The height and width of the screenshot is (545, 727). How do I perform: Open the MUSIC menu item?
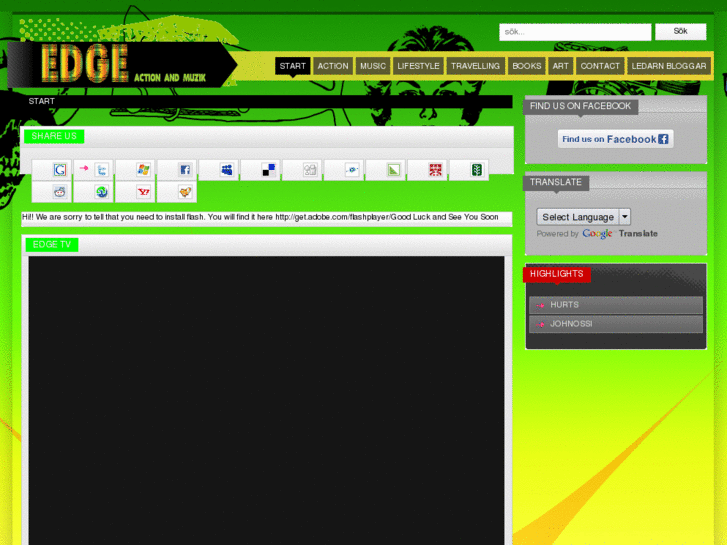point(373,66)
